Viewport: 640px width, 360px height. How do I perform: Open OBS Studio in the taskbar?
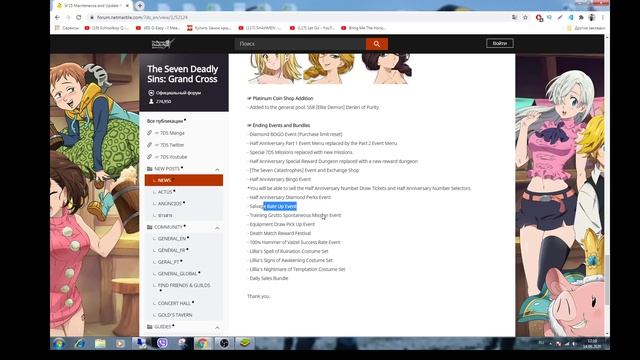click(224, 343)
